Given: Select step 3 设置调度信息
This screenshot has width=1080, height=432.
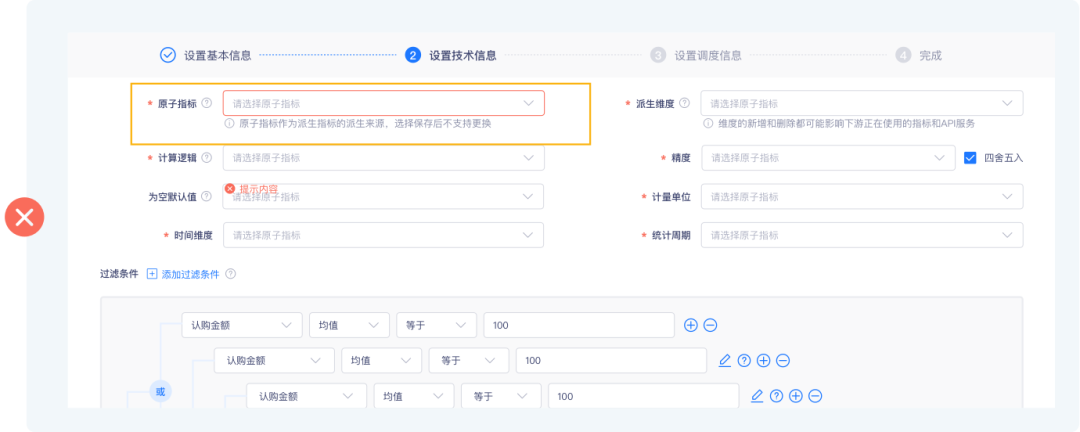Looking at the screenshot, I should (x=696, y=56).
